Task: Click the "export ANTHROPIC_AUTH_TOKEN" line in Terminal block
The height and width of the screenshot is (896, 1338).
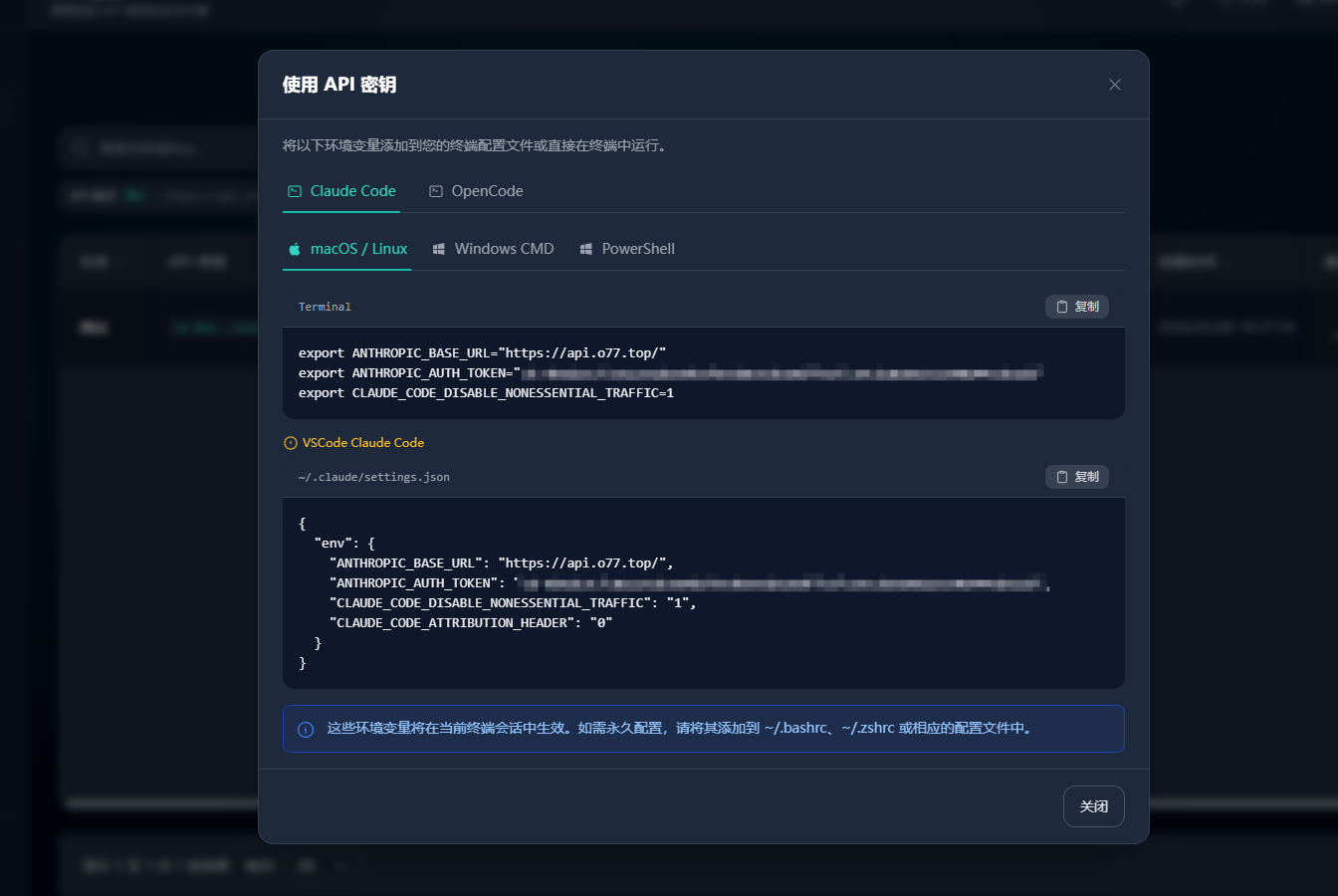Action: tap(670, 373)
